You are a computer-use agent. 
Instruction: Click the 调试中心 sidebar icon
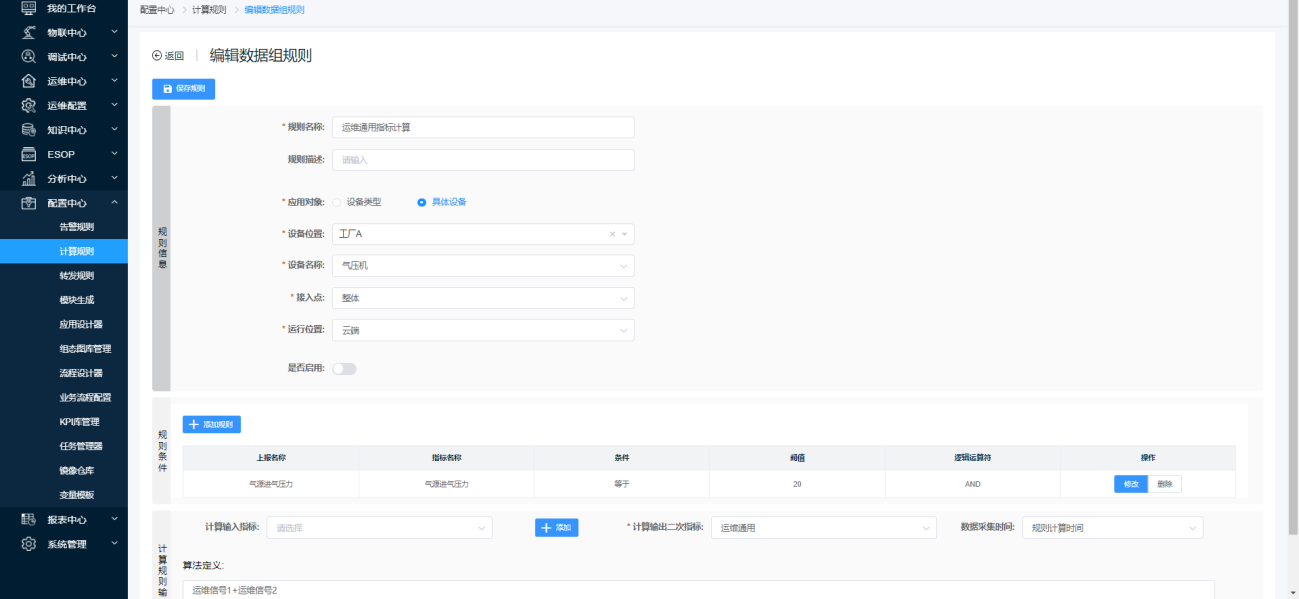click(29, 57)
